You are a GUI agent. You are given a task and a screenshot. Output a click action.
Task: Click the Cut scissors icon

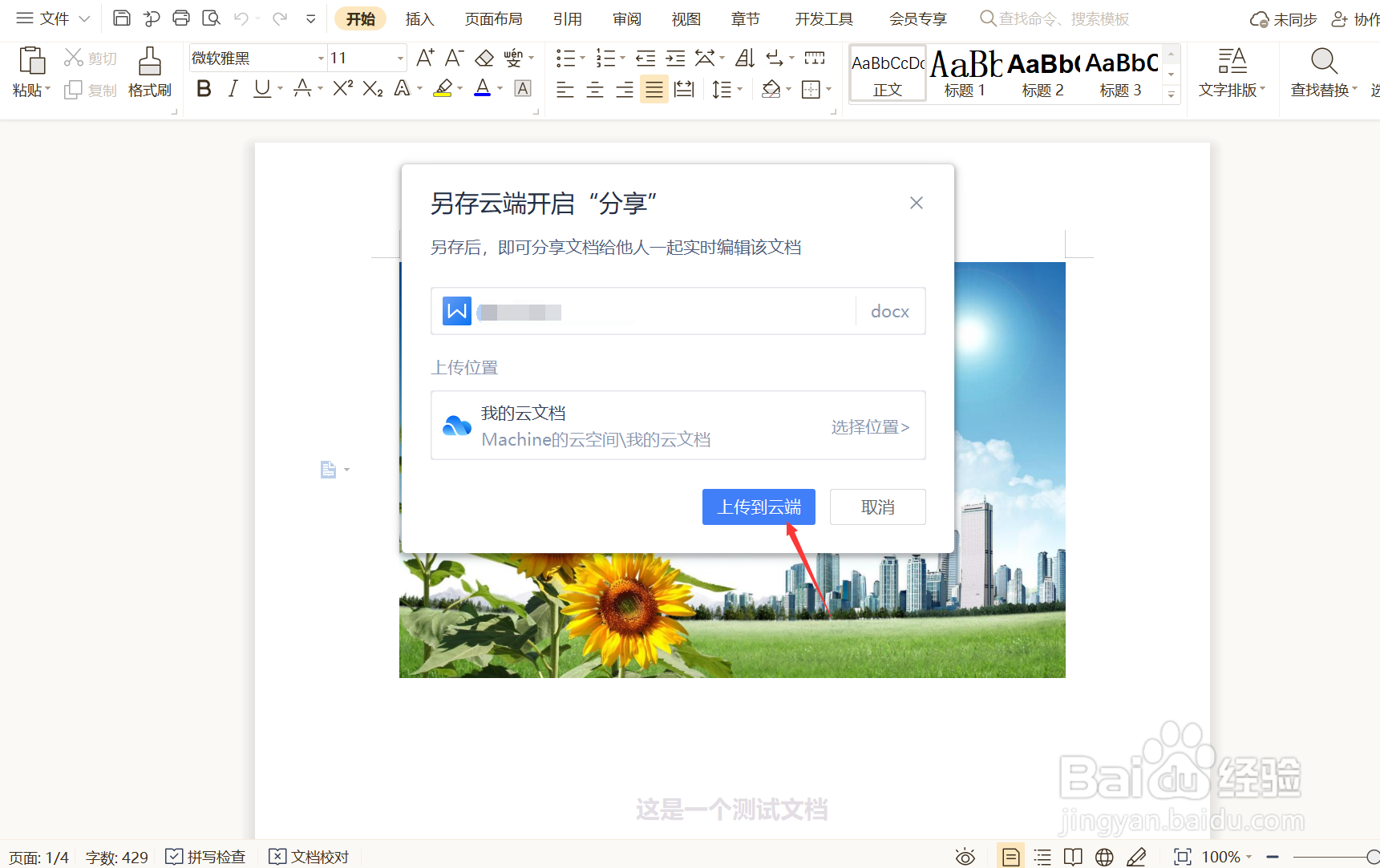tap(74, 58)
